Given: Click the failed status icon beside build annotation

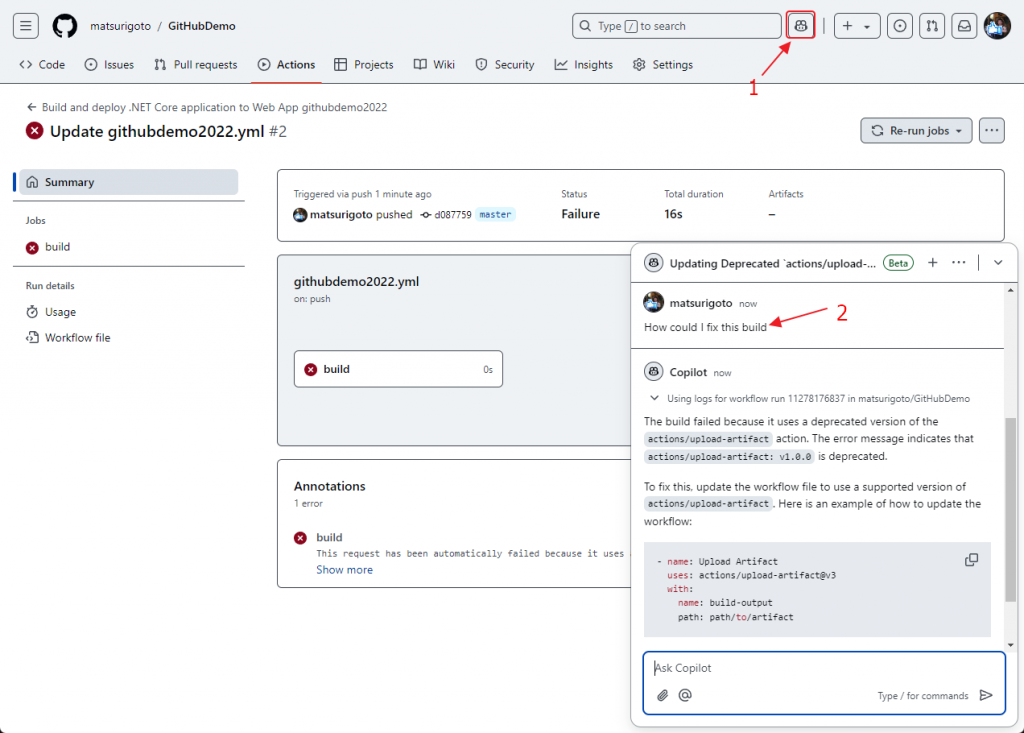Looking at the screenshot, I should pyautogui.click(x=300, y=538).
